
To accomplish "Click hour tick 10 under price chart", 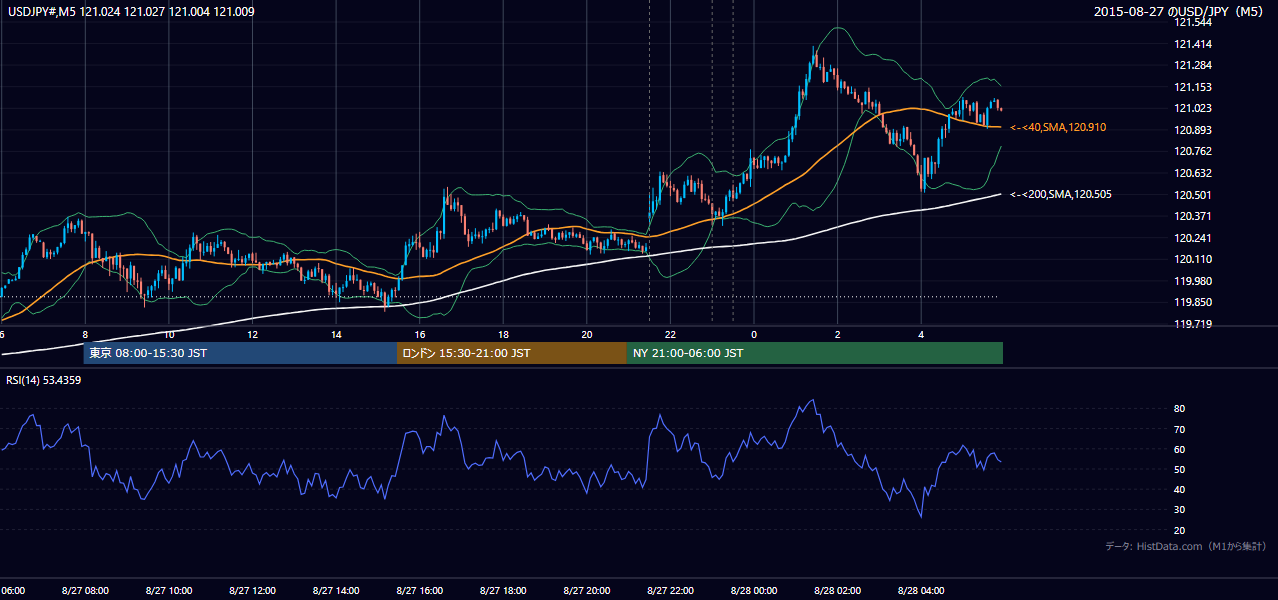I will [169, 334].
